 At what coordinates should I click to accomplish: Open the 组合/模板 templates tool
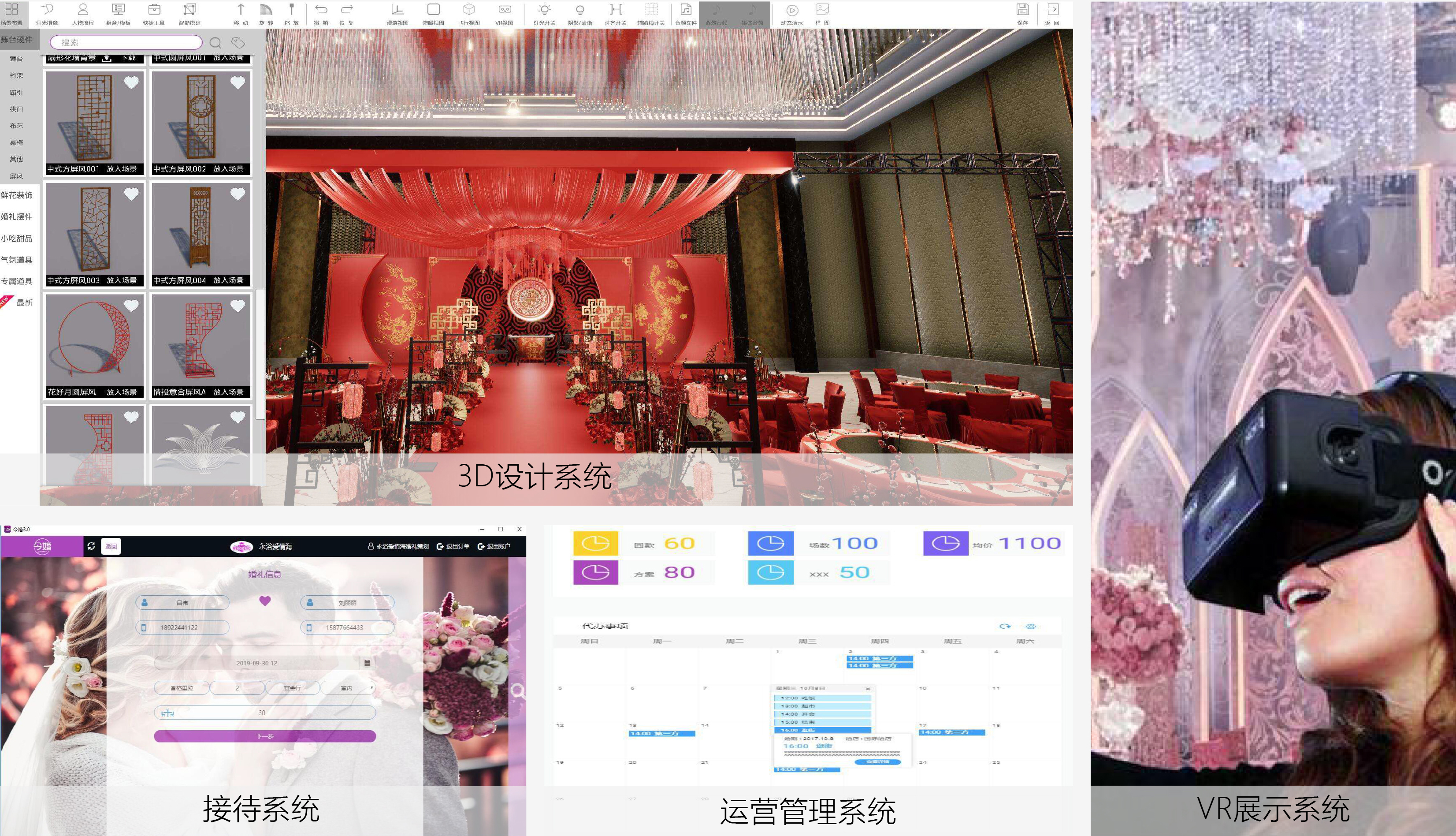(118, 14)
